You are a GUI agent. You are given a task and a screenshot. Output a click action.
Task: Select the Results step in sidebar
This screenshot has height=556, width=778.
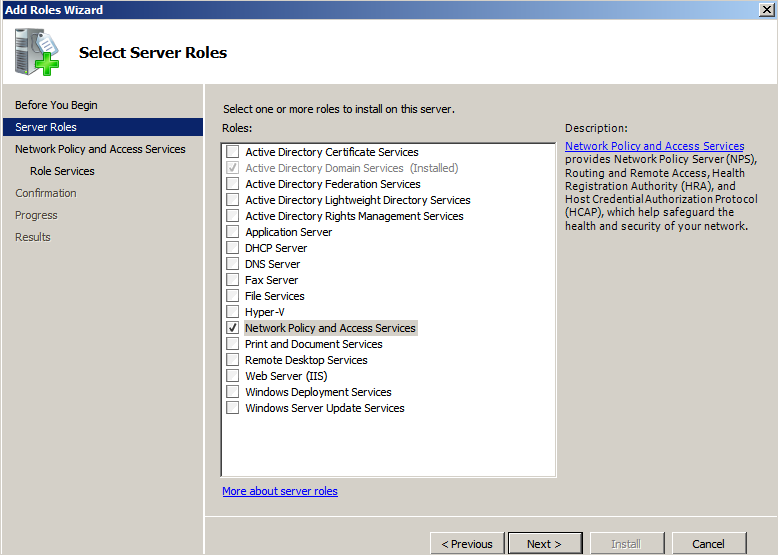[33, 237]
